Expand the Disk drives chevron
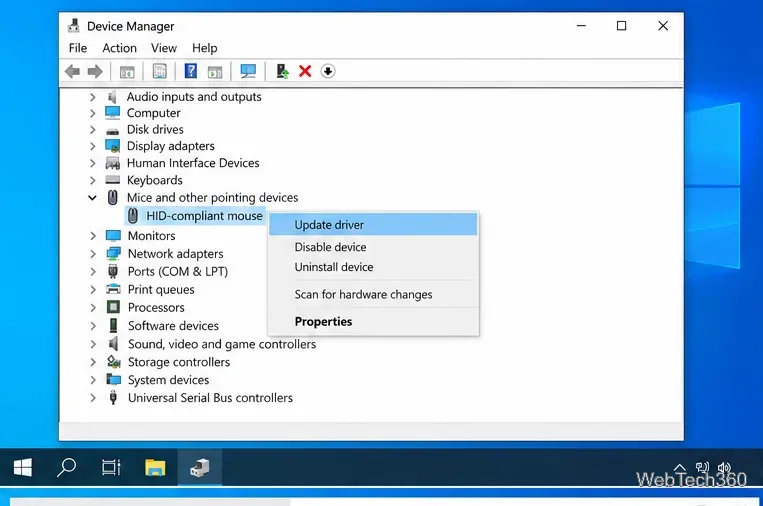 pos(92,130)
